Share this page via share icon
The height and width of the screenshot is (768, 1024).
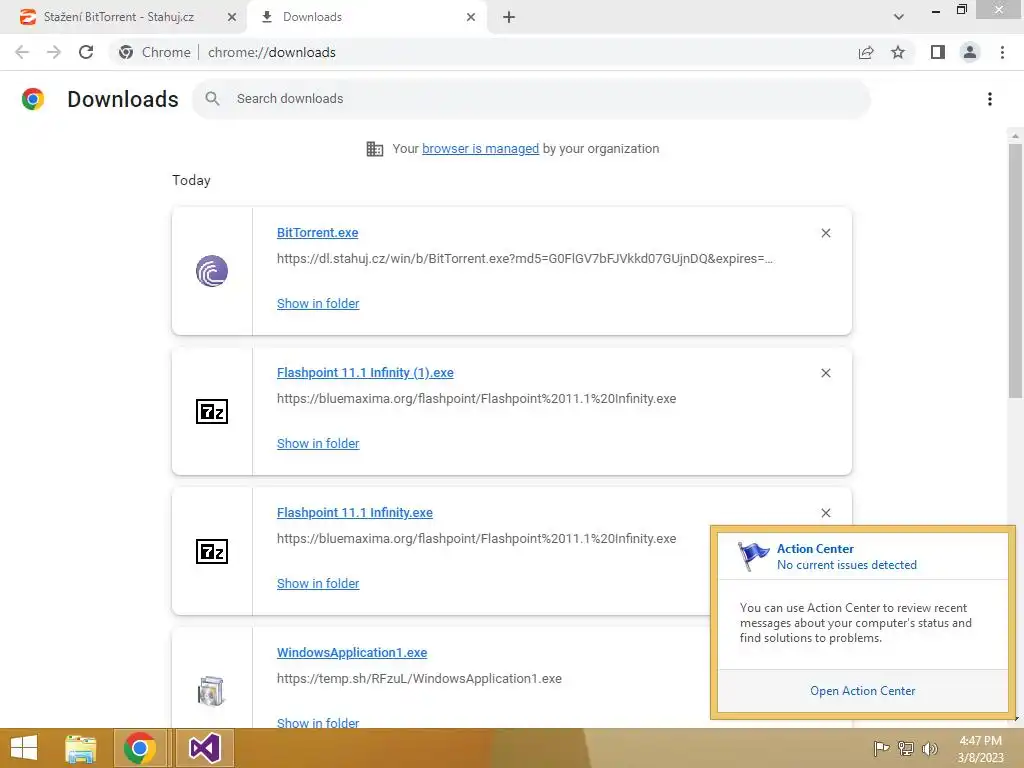coord(866,52)
